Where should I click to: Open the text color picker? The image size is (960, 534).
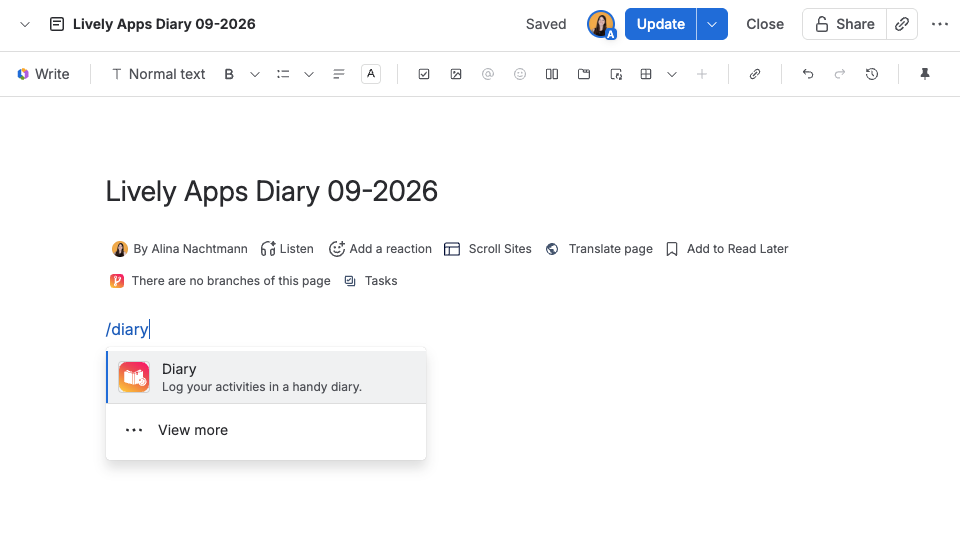[371, 74]
